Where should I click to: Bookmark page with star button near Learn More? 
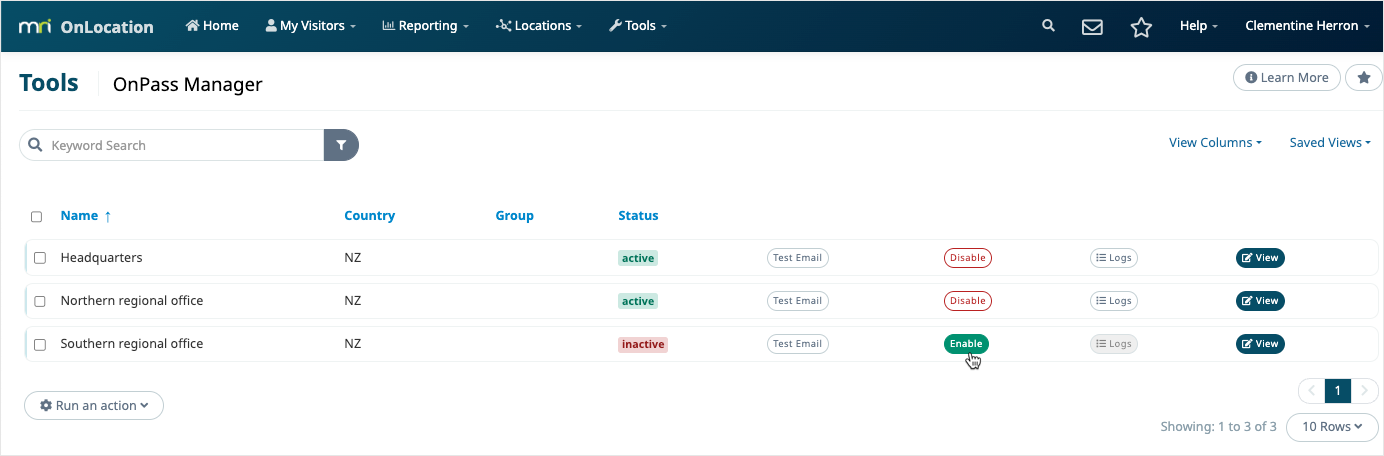coord(1363,78)
